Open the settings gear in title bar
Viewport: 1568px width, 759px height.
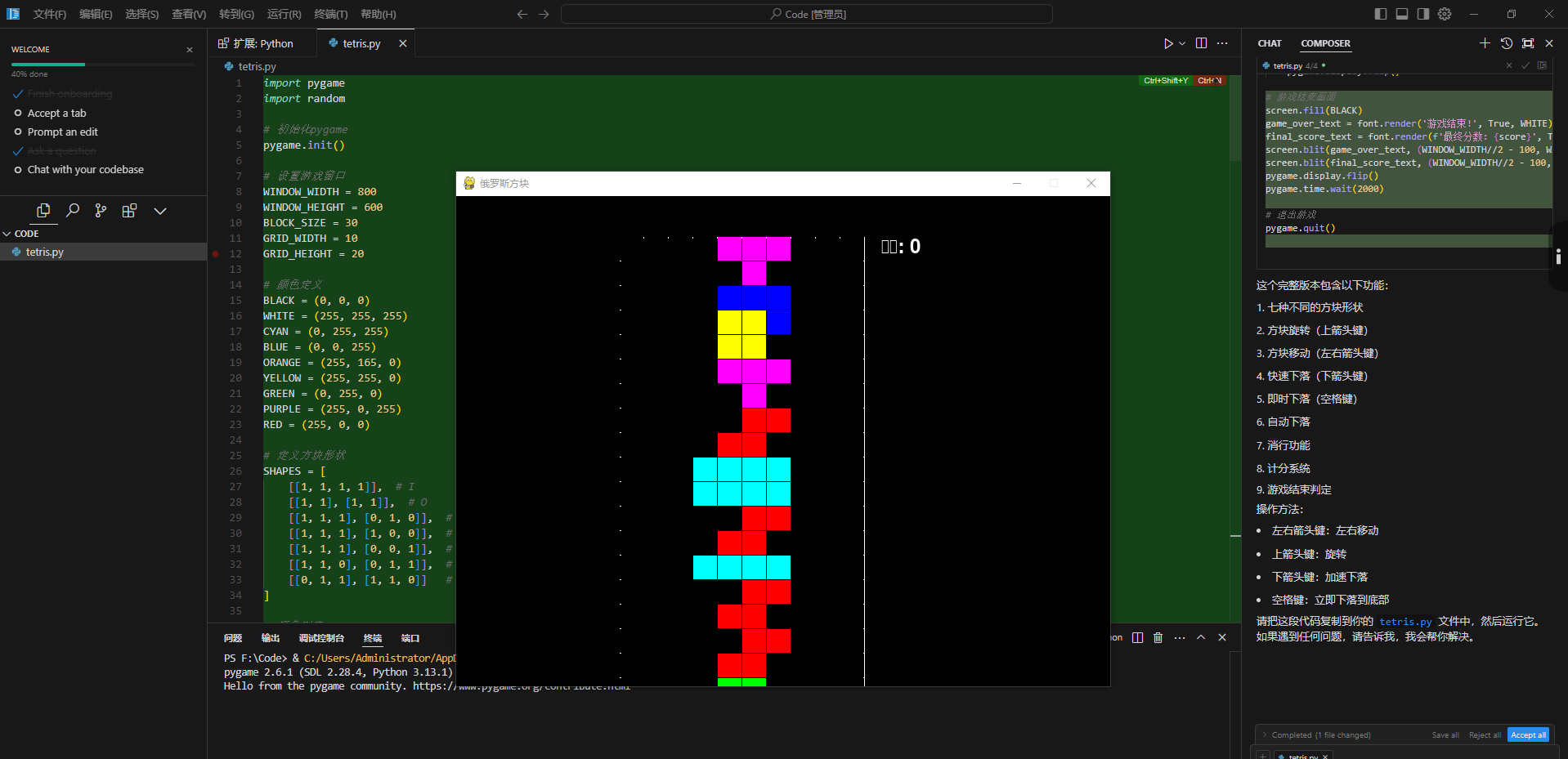click(x=1445, y=14)
